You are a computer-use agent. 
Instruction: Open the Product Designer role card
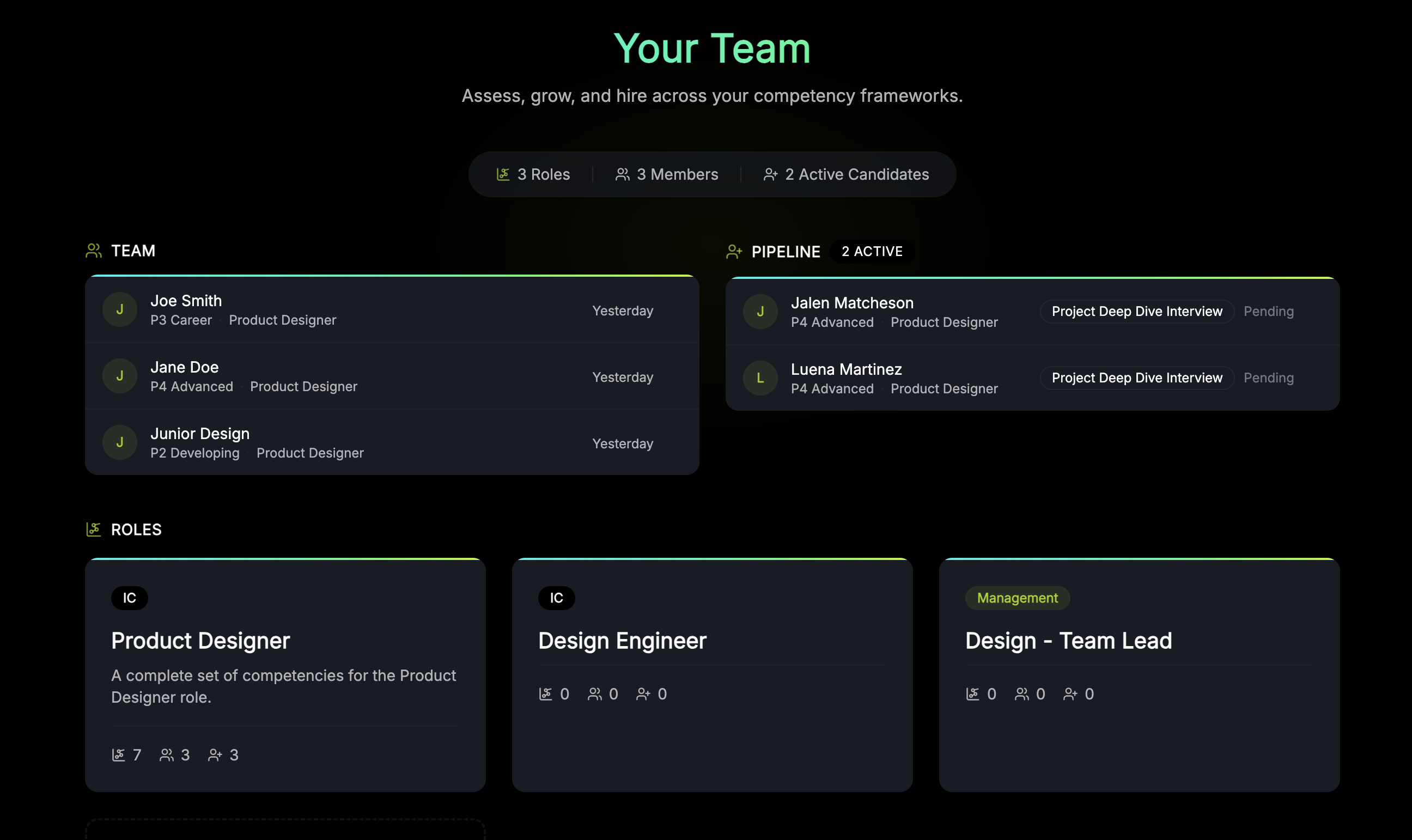click(x=285, y=675)
